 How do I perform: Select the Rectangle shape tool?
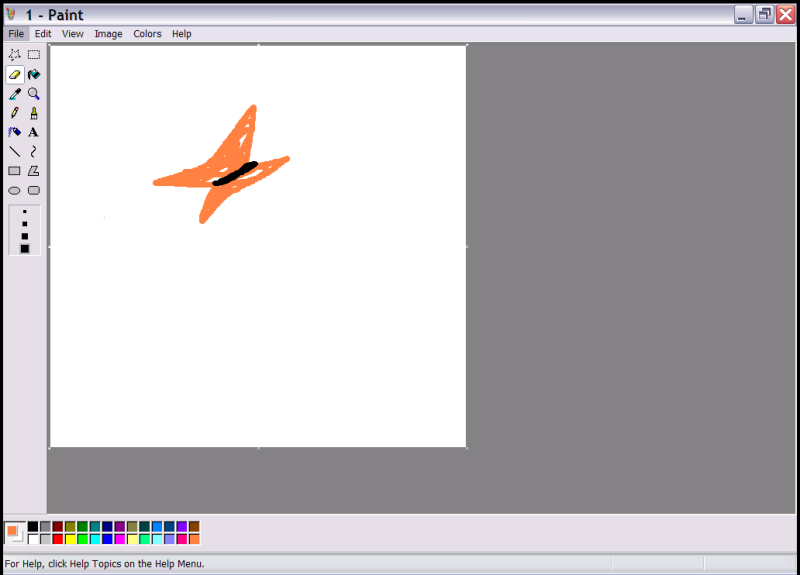click(x=15, y=171)
